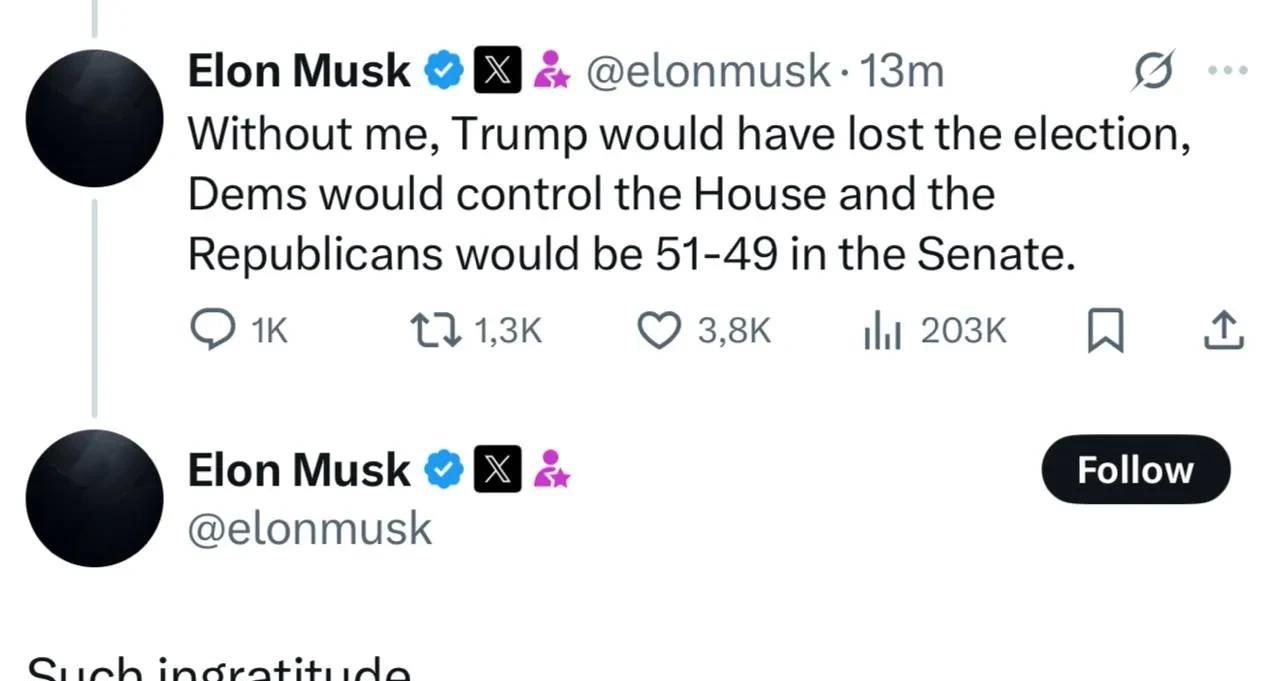View analytics showing 203K views

[x=882, y=332]
